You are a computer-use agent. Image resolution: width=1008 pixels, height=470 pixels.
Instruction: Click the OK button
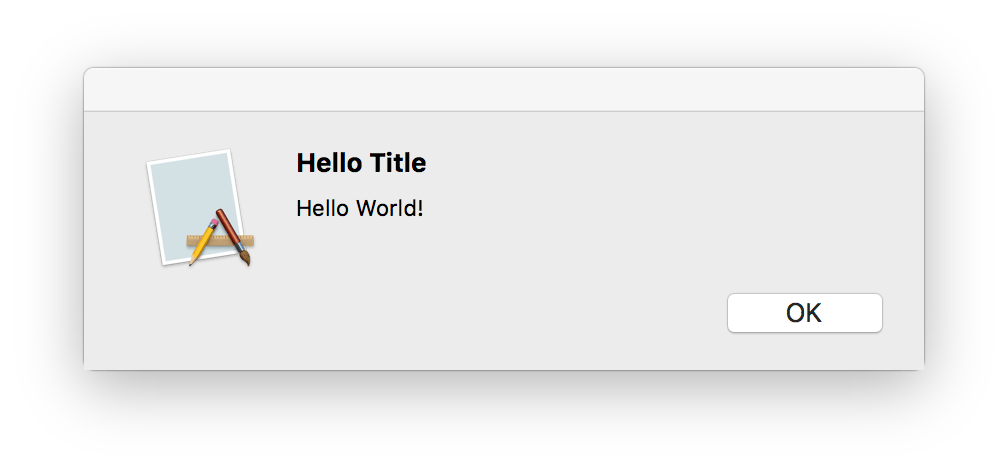pyautogui.click(x=804, y=313)
